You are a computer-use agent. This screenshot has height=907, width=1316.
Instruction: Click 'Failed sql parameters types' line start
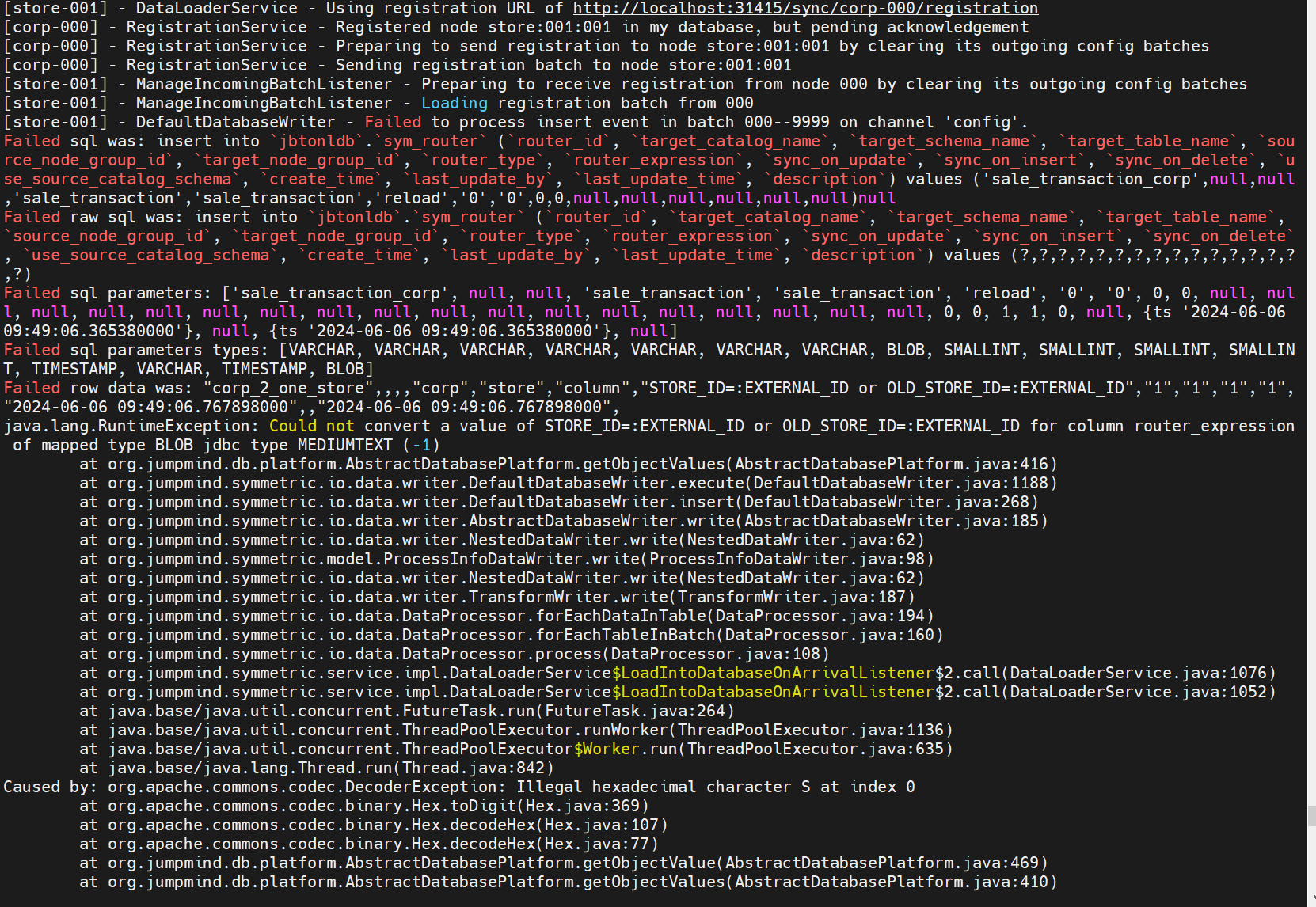tap(32, 351)
